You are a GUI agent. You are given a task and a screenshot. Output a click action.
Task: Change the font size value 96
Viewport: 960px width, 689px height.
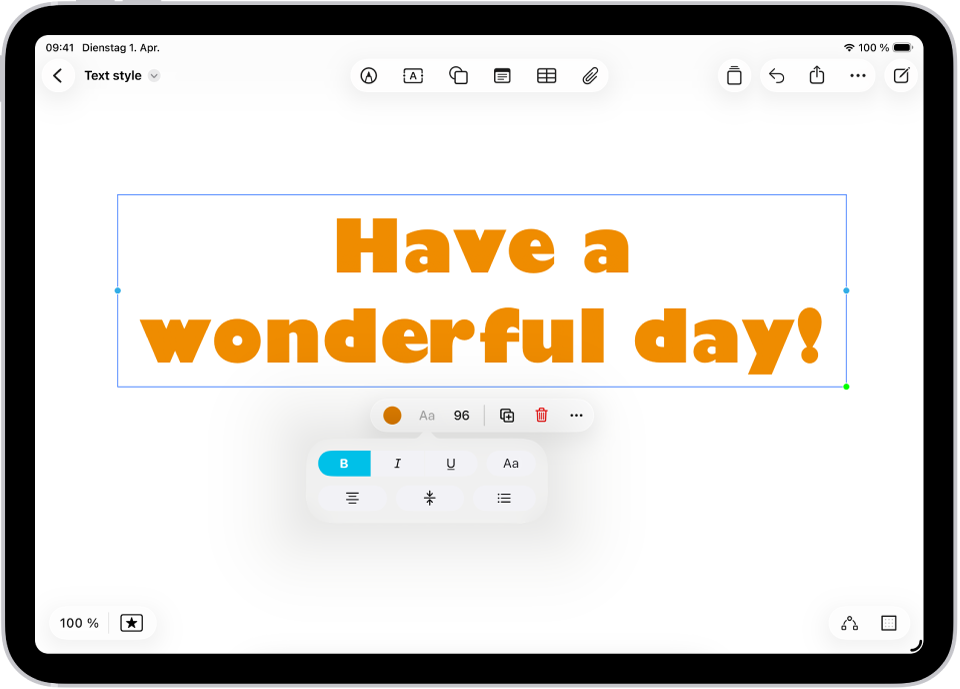(462, 416)
